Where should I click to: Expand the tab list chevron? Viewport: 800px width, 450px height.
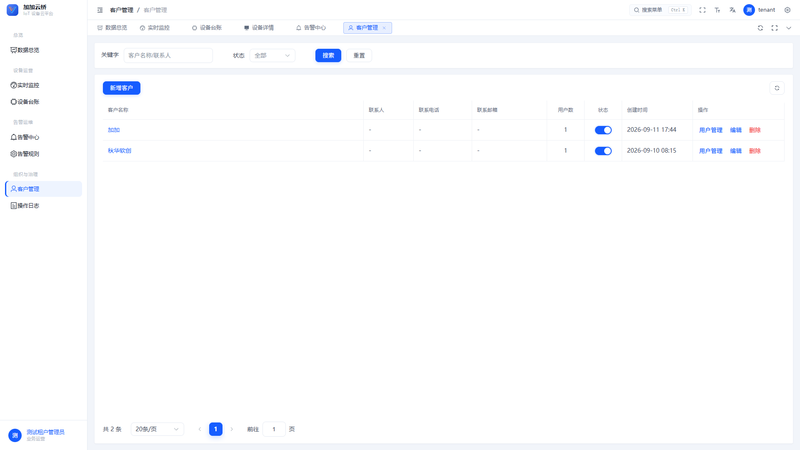tap(788, 28)
